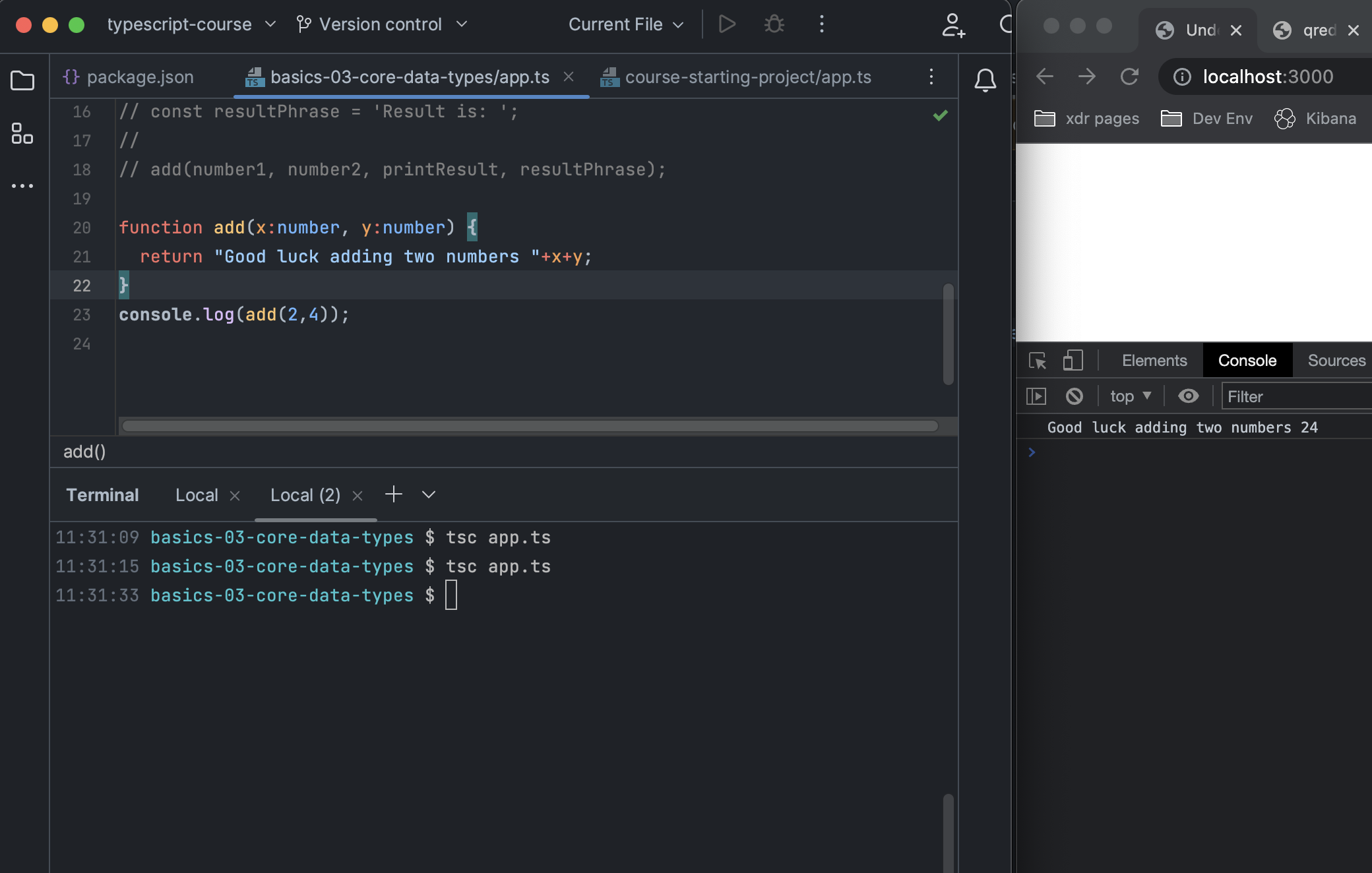Click the Inspect element icon in DevTools
The width and height of the screenshot is (1372, 873).
coord(1037,360)
